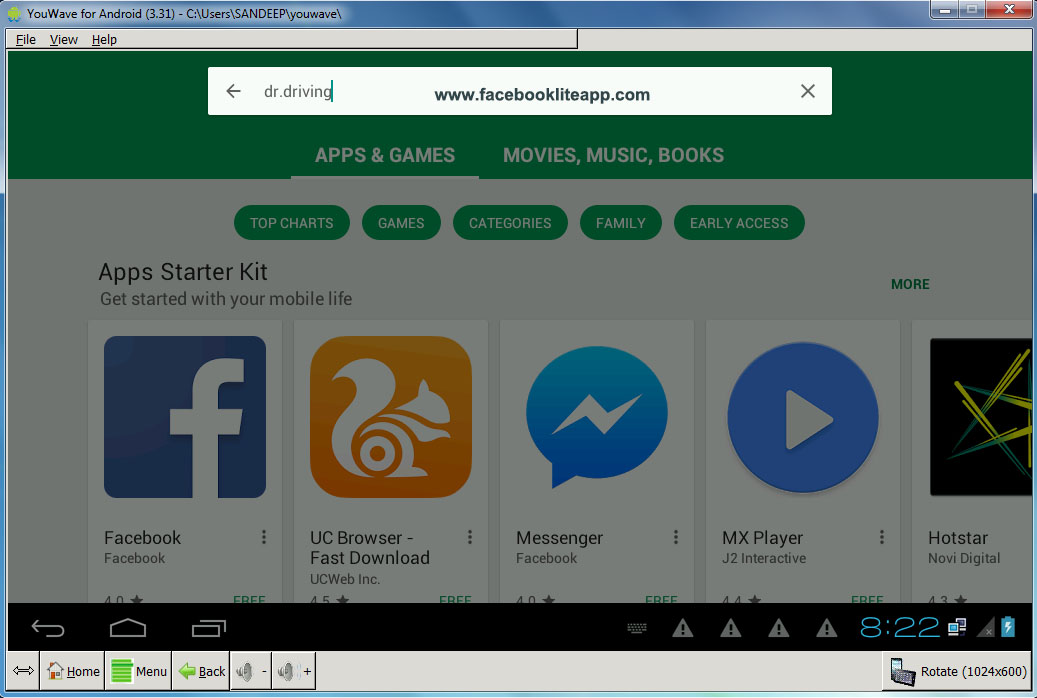Click the Apps Starter Kit heading
1037x698 pixels.
[x=183, y=272]
